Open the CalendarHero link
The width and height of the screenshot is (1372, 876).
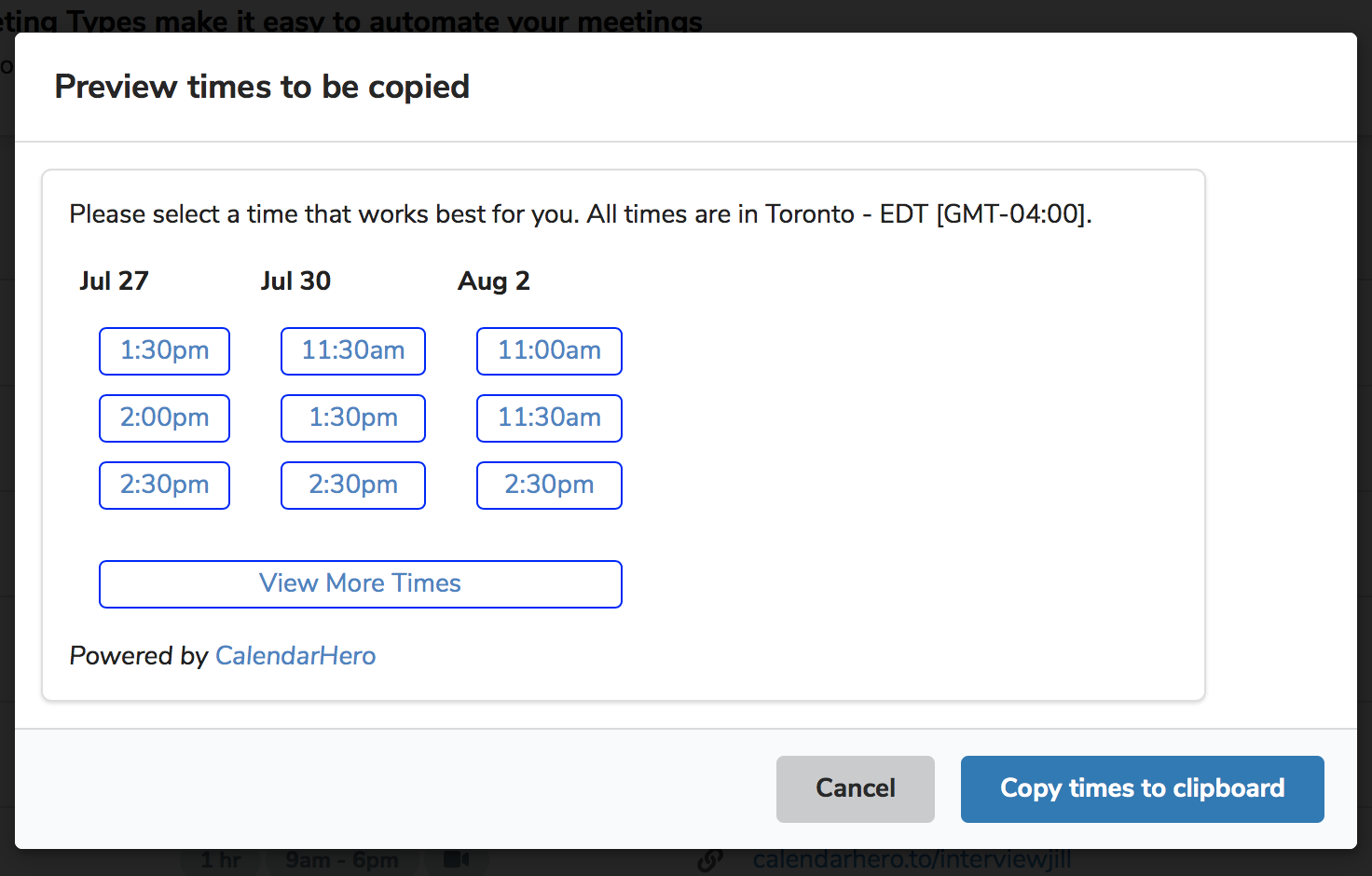click(x=295, y=656)
